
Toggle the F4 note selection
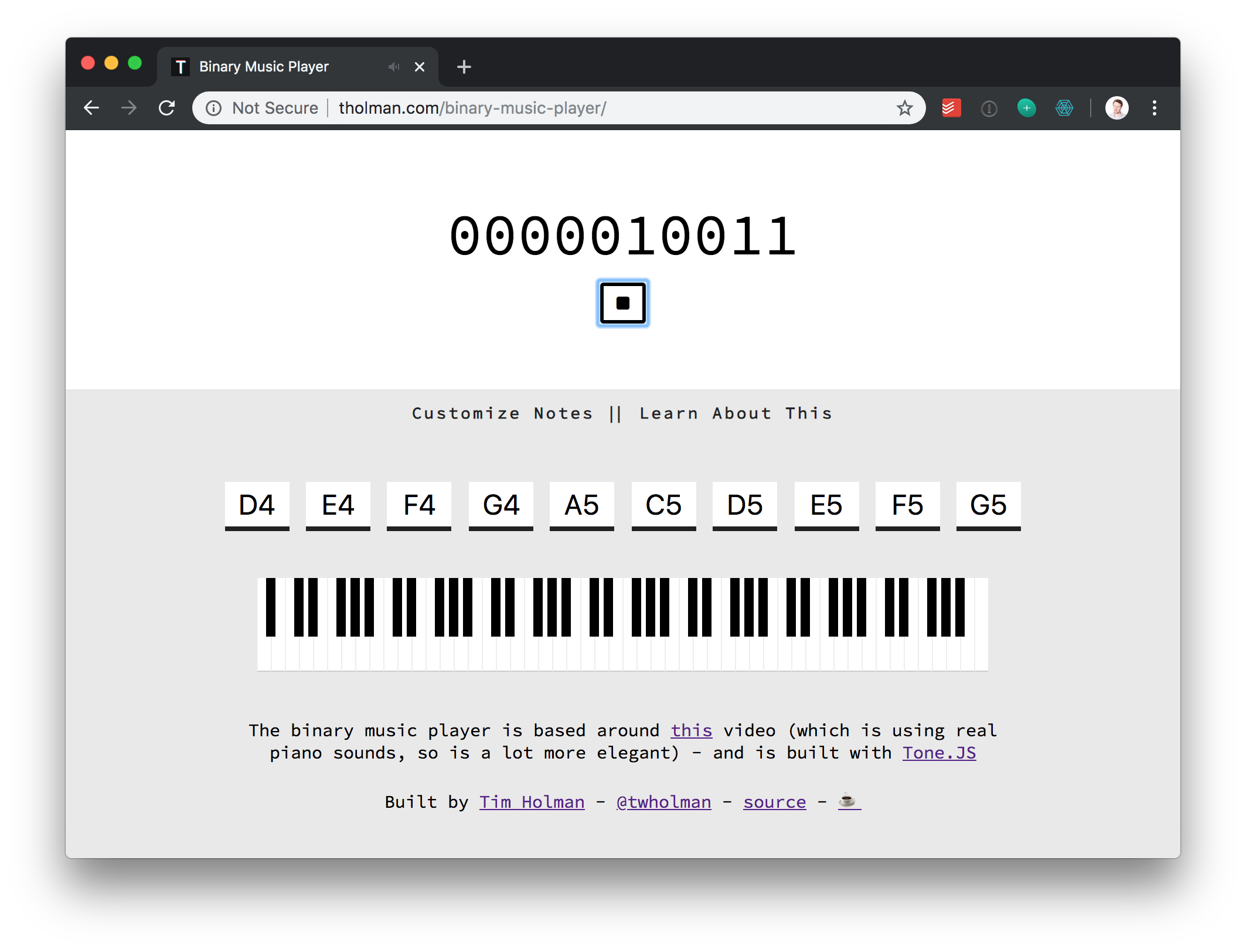pyautogui.click(x=418, y=503)
